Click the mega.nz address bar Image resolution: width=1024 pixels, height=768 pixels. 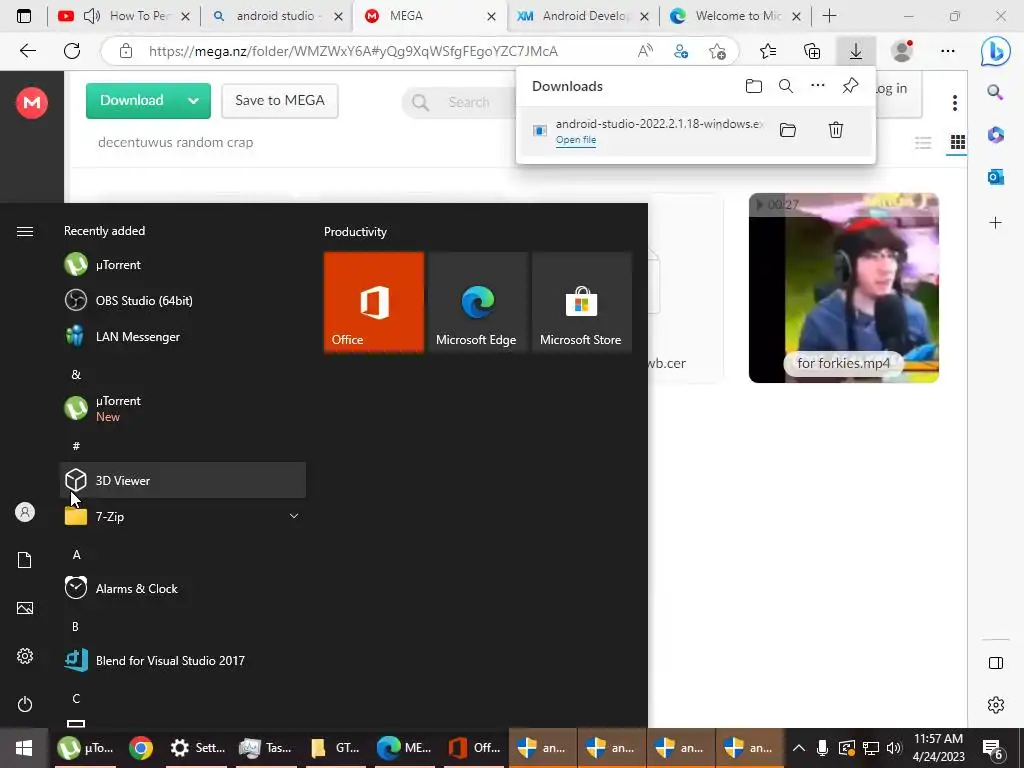(x=353, y=51)
